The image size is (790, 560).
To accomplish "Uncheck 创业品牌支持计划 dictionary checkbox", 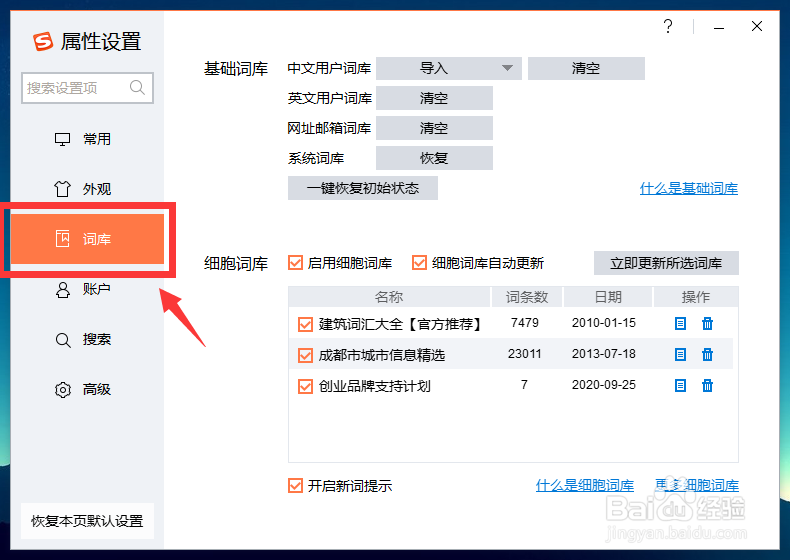I will (305, 386).
